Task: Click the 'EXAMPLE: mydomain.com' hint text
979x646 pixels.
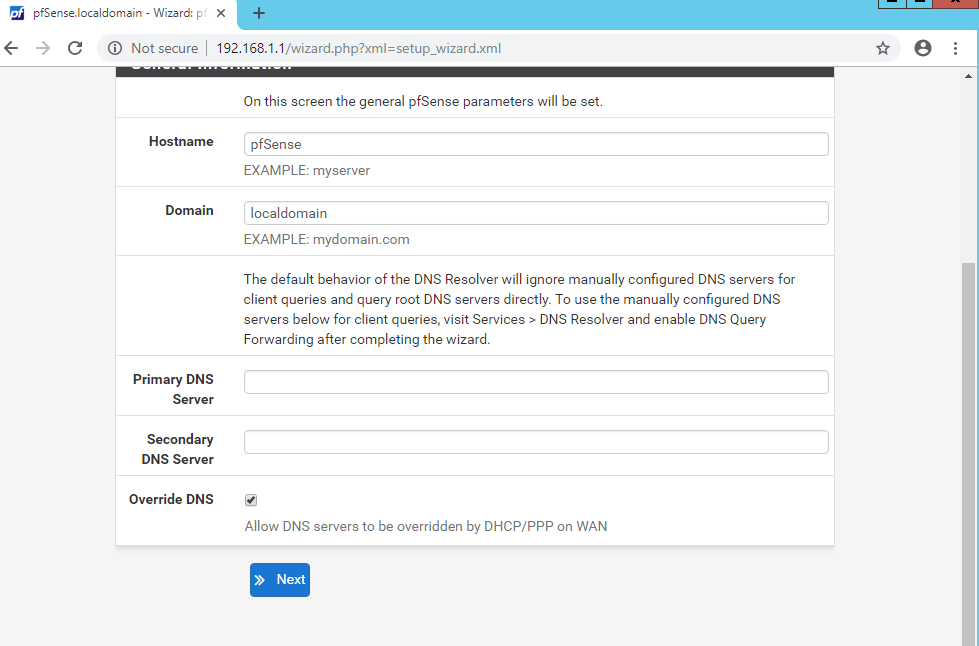Action: click(x=327, y=240)
